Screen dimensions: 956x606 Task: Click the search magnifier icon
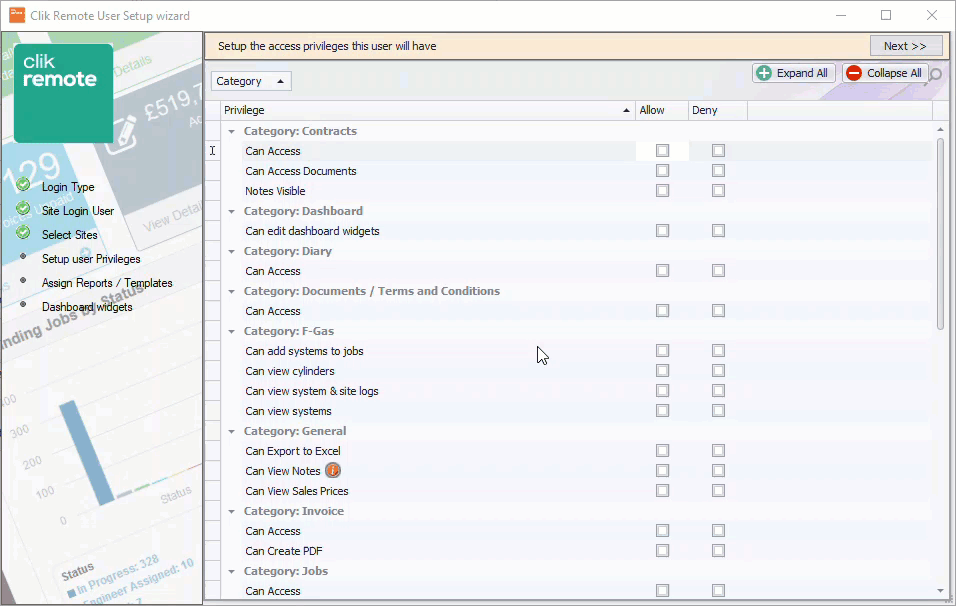click(x=935, y=74)
